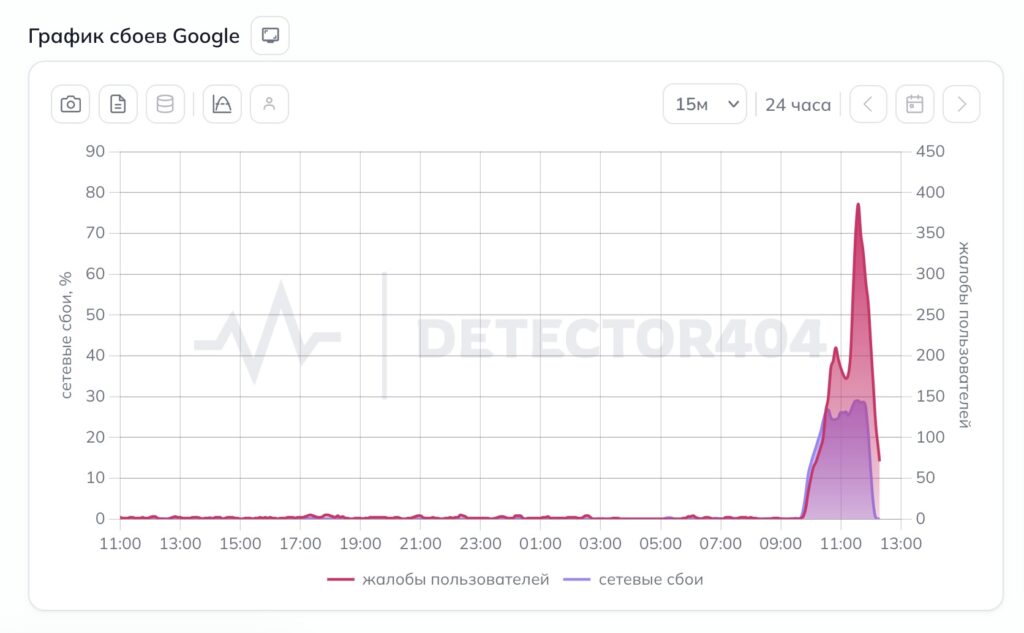The width and height of the screenshot is (1024, 633).
Task: Click the 24 часа range label
Action: [x=798, y=105]
